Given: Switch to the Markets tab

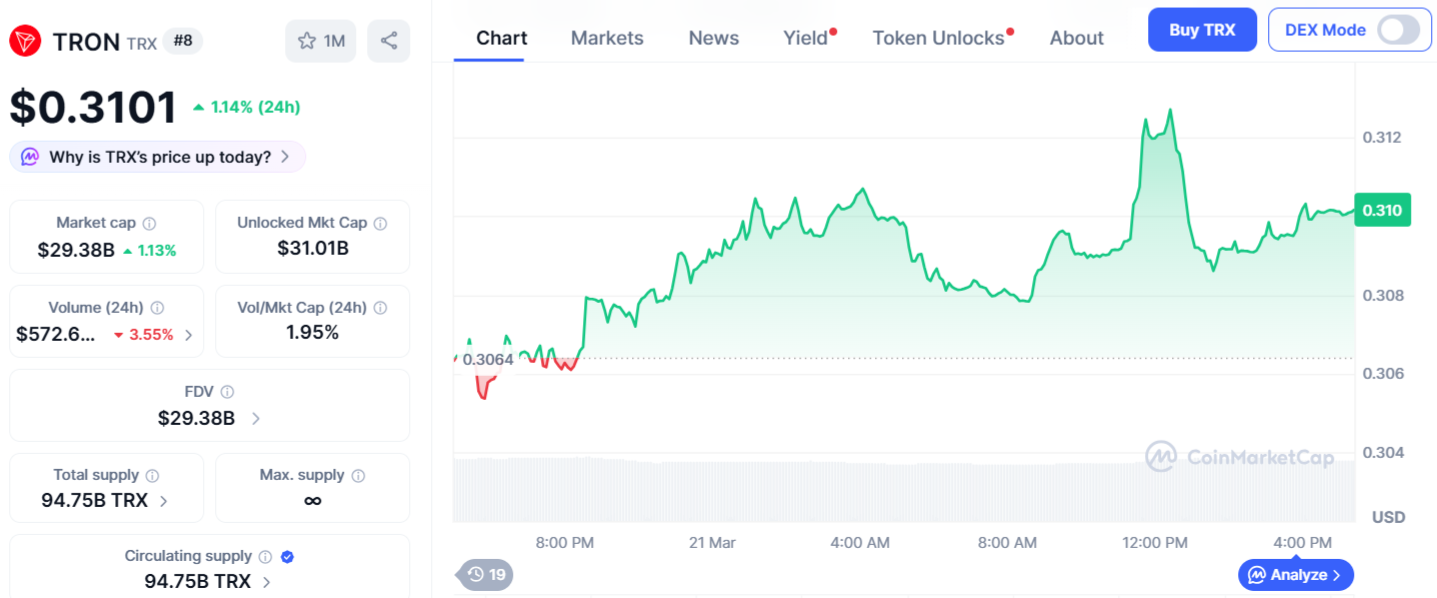Looking at the screenshot, I should coord(607,38).
